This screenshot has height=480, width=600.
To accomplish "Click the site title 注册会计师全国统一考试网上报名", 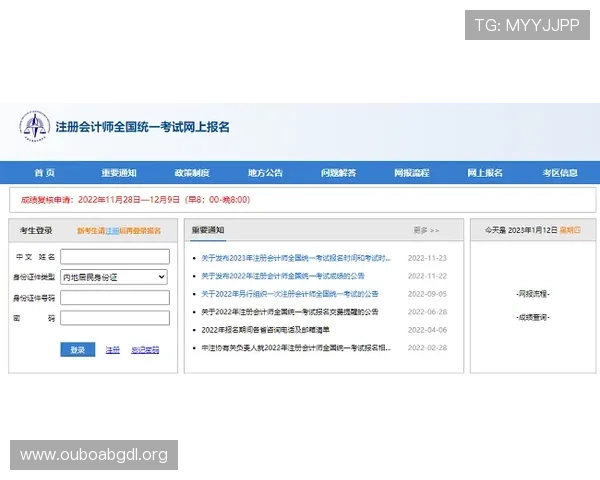I will [142, 127].
